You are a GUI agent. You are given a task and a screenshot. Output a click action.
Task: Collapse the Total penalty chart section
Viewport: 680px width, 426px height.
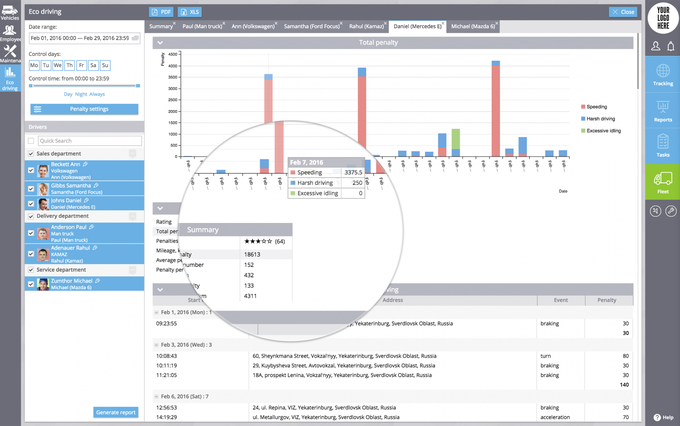click(x=161, y=44)
